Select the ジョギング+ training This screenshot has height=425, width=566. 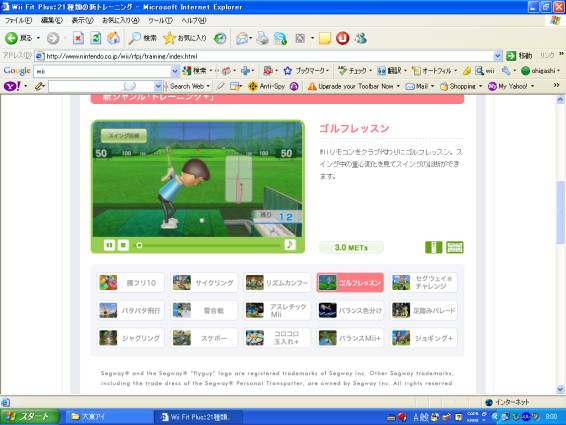pos(423,338)
